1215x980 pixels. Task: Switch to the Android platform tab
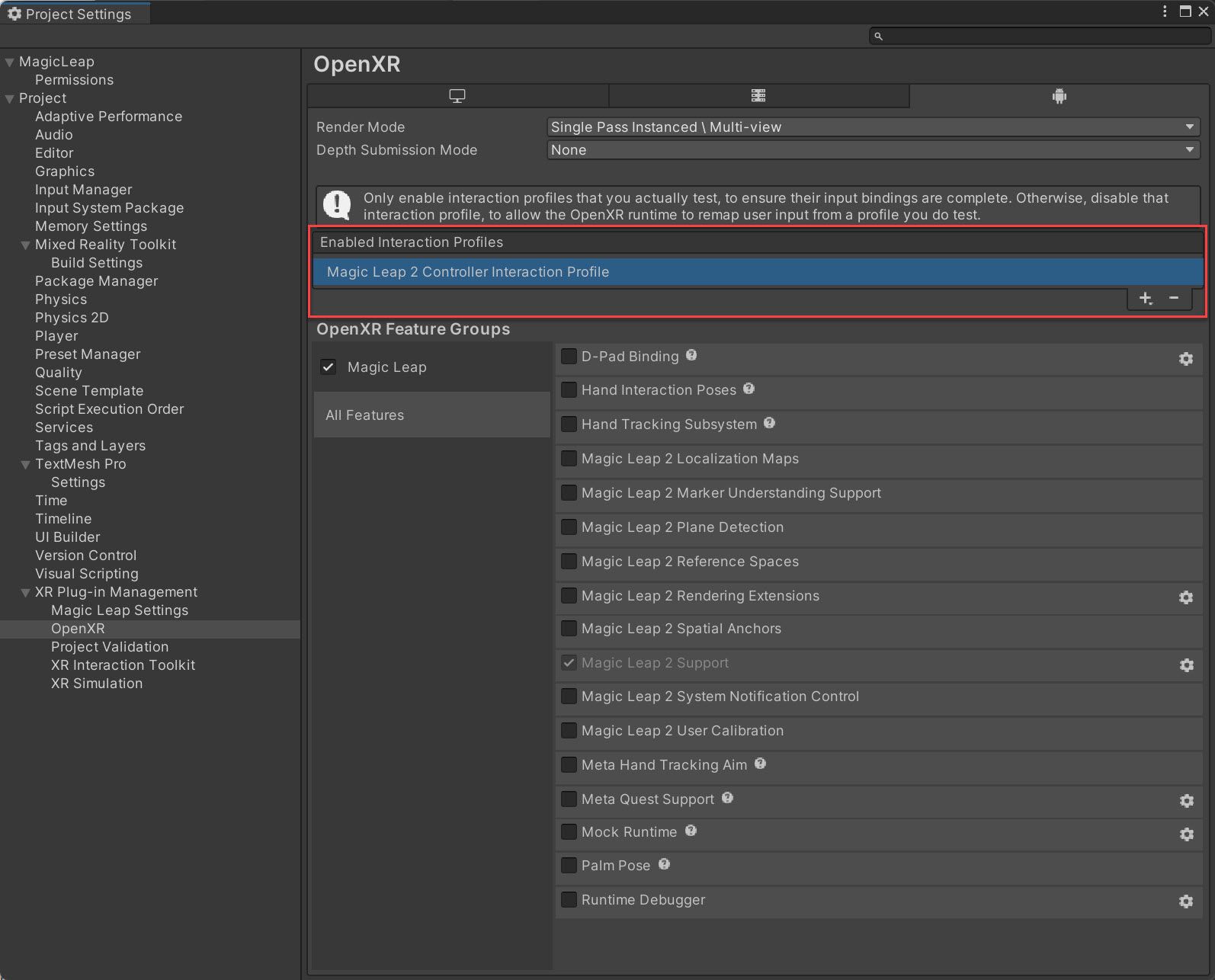[x=1059, y=96]
